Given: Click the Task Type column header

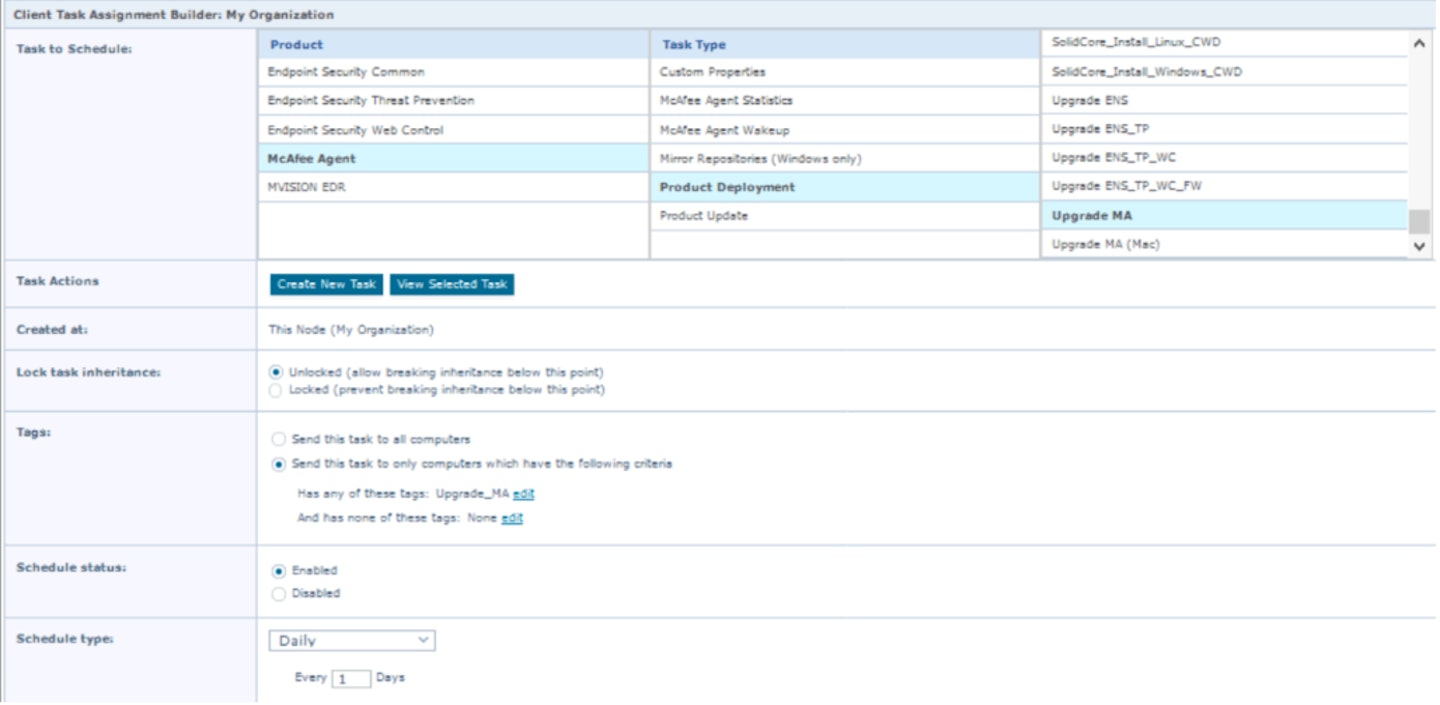Looking at the screenshot, I should tap(845, 45).
